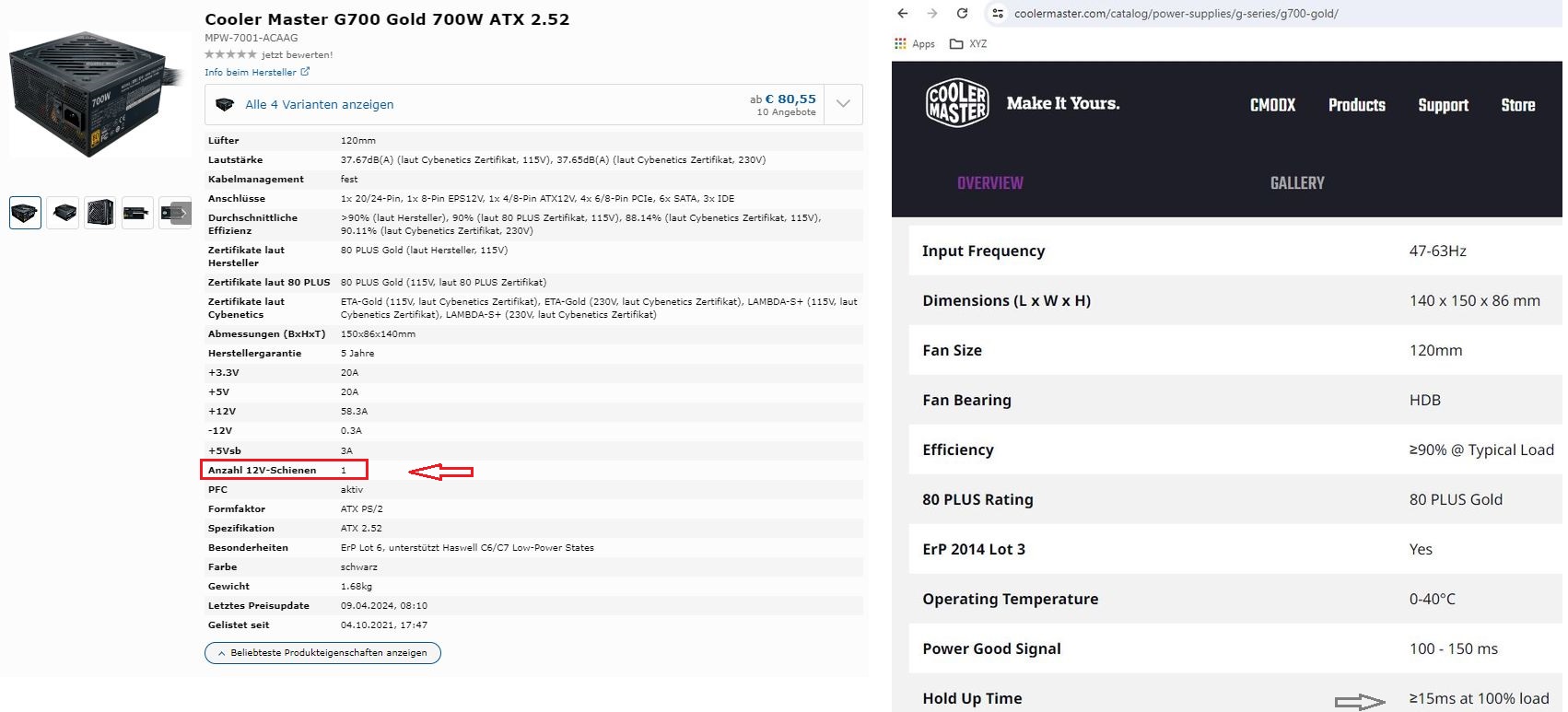This screenshot has height=712, width=1568.
Task: Click Dimensions value 140 x 150 x 86 mm
Action: tap(1474, 300)
